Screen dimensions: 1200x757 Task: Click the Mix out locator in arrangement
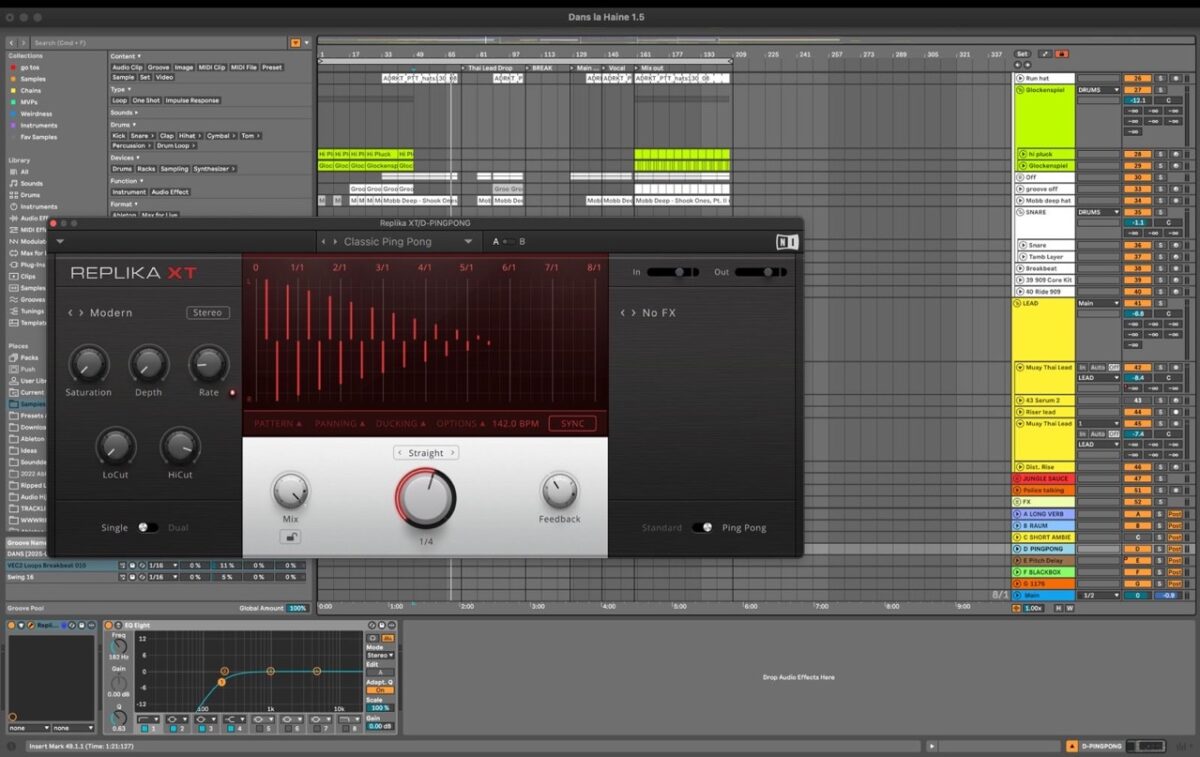tap(652, 68)
